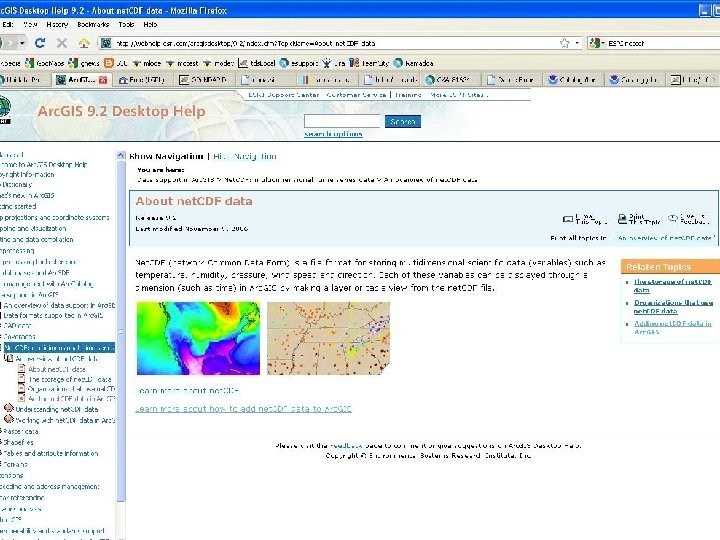The height and width of the screenshot is (540, 720).
Task: Click the ESRI Support Center link
Action: coord(283,95)
